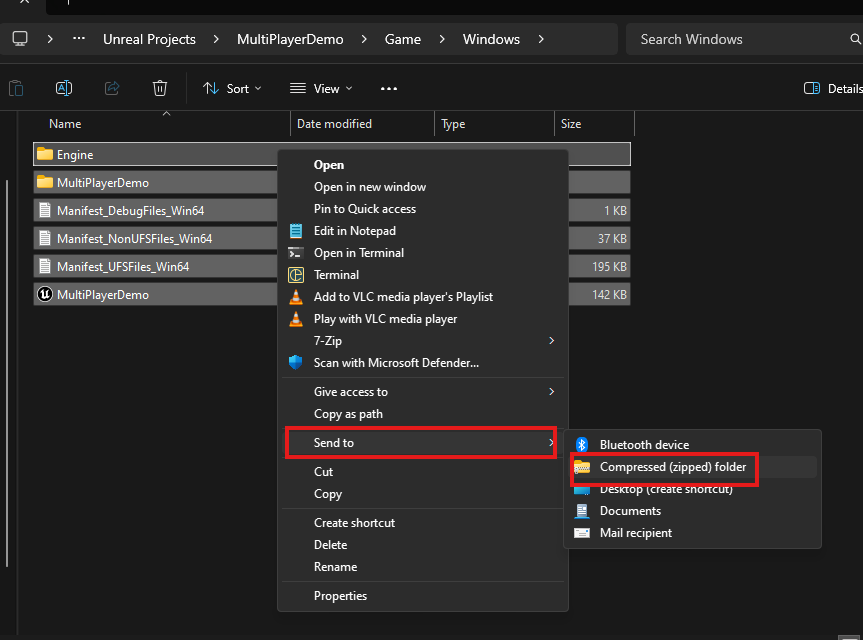
Task: Click the Paste clipboard icon in toolbar
Action: (x=16, y=88)
